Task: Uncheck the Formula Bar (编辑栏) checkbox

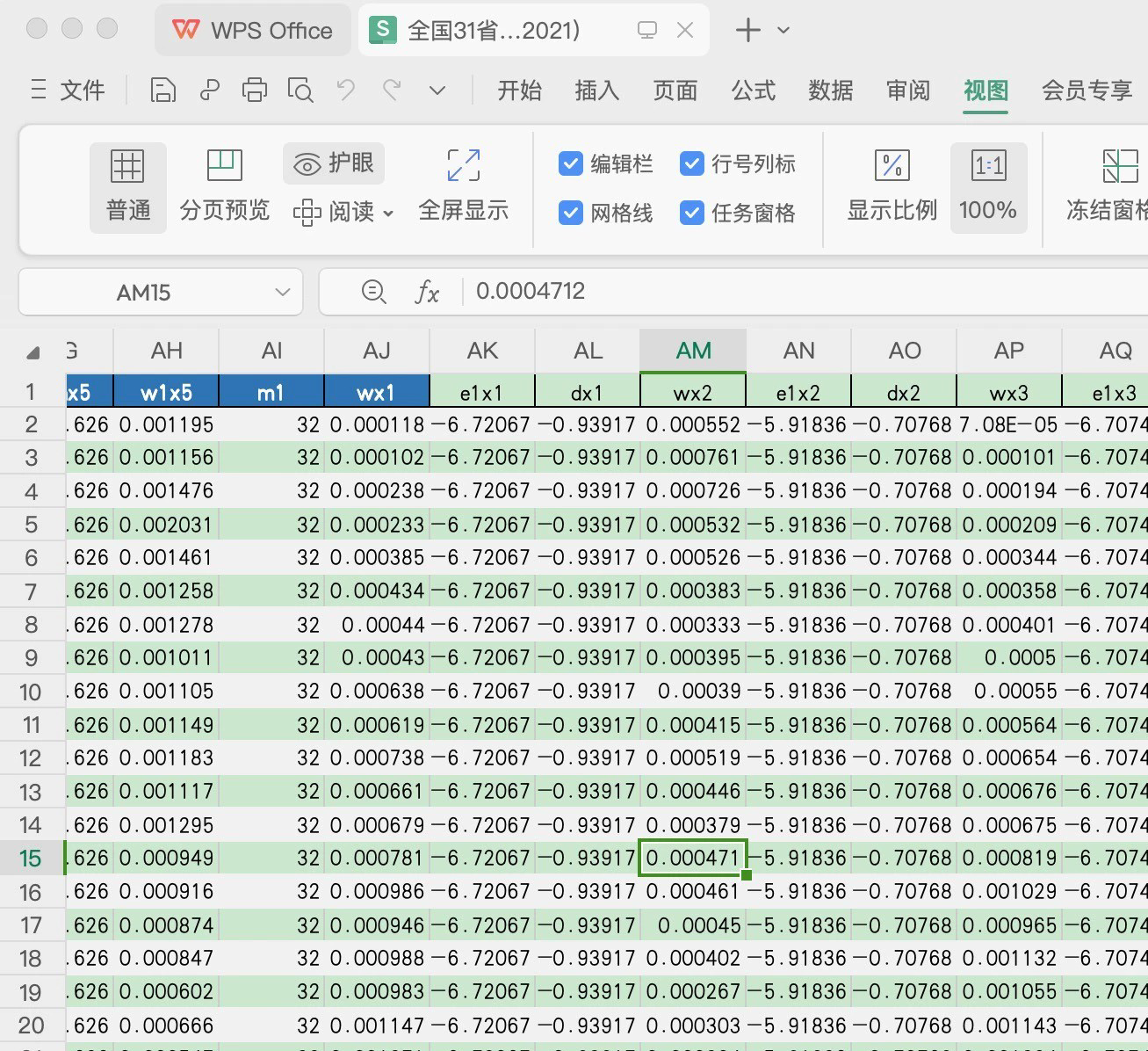Action: [x=571, y=164]
